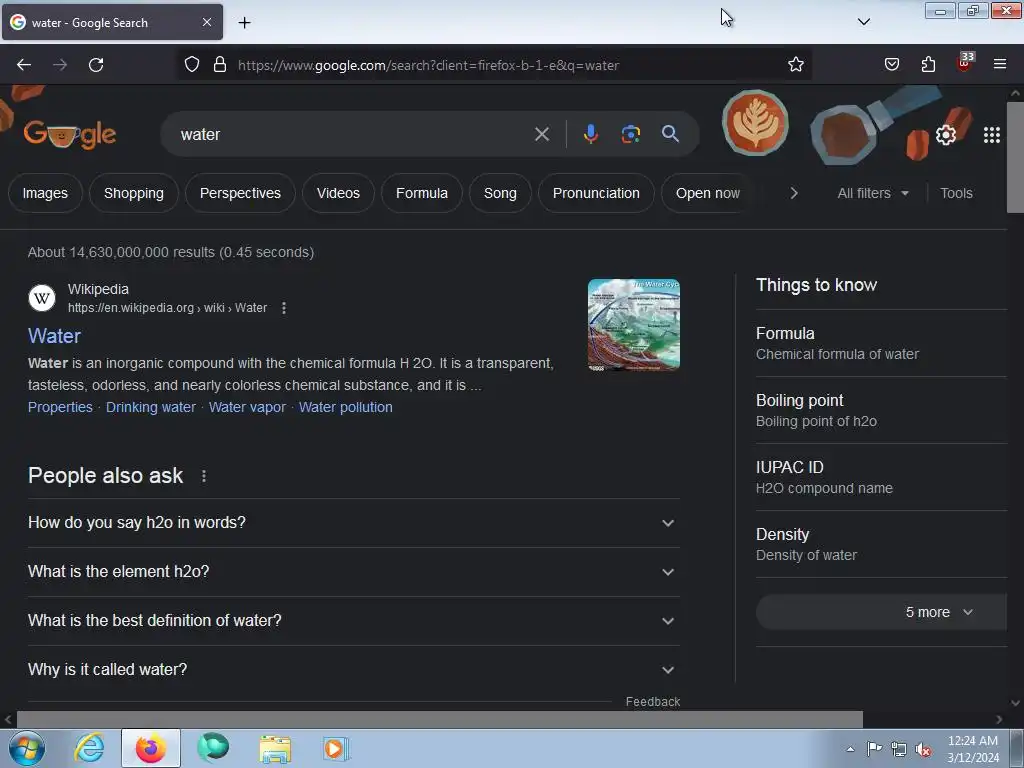Select the Open now filter chip
Screen dimensions: 1024x768
707,193
